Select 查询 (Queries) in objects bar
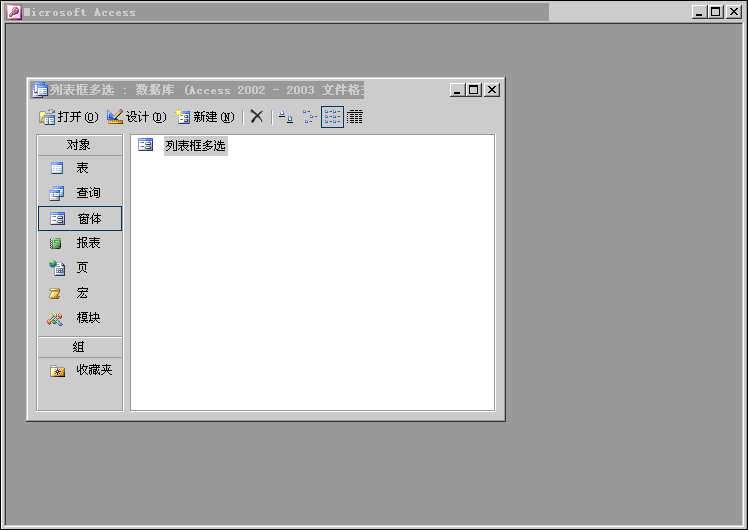Screen dimensions: 748x530 80,193
